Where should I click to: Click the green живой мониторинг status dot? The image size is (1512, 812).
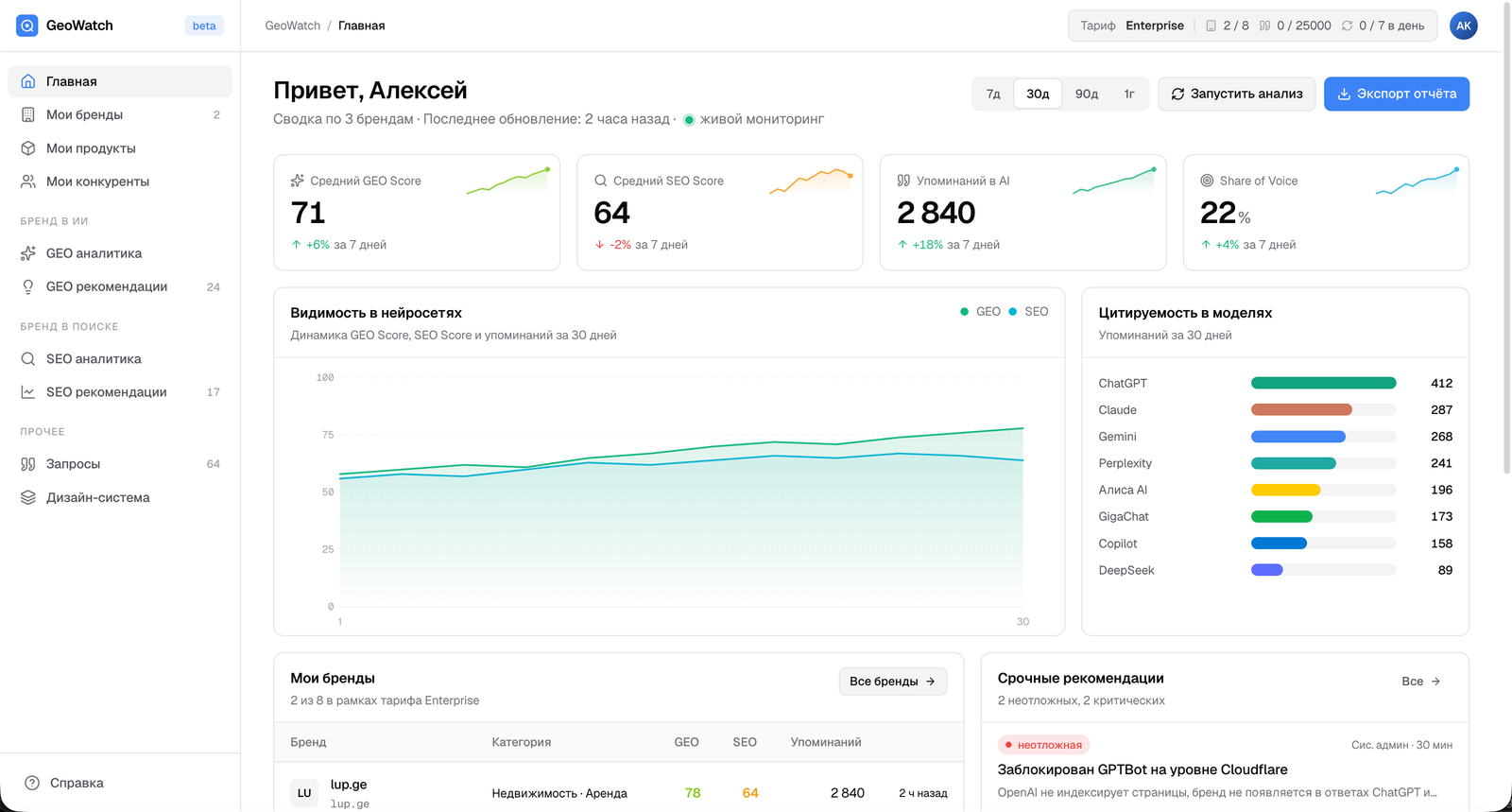coord(689,120)
